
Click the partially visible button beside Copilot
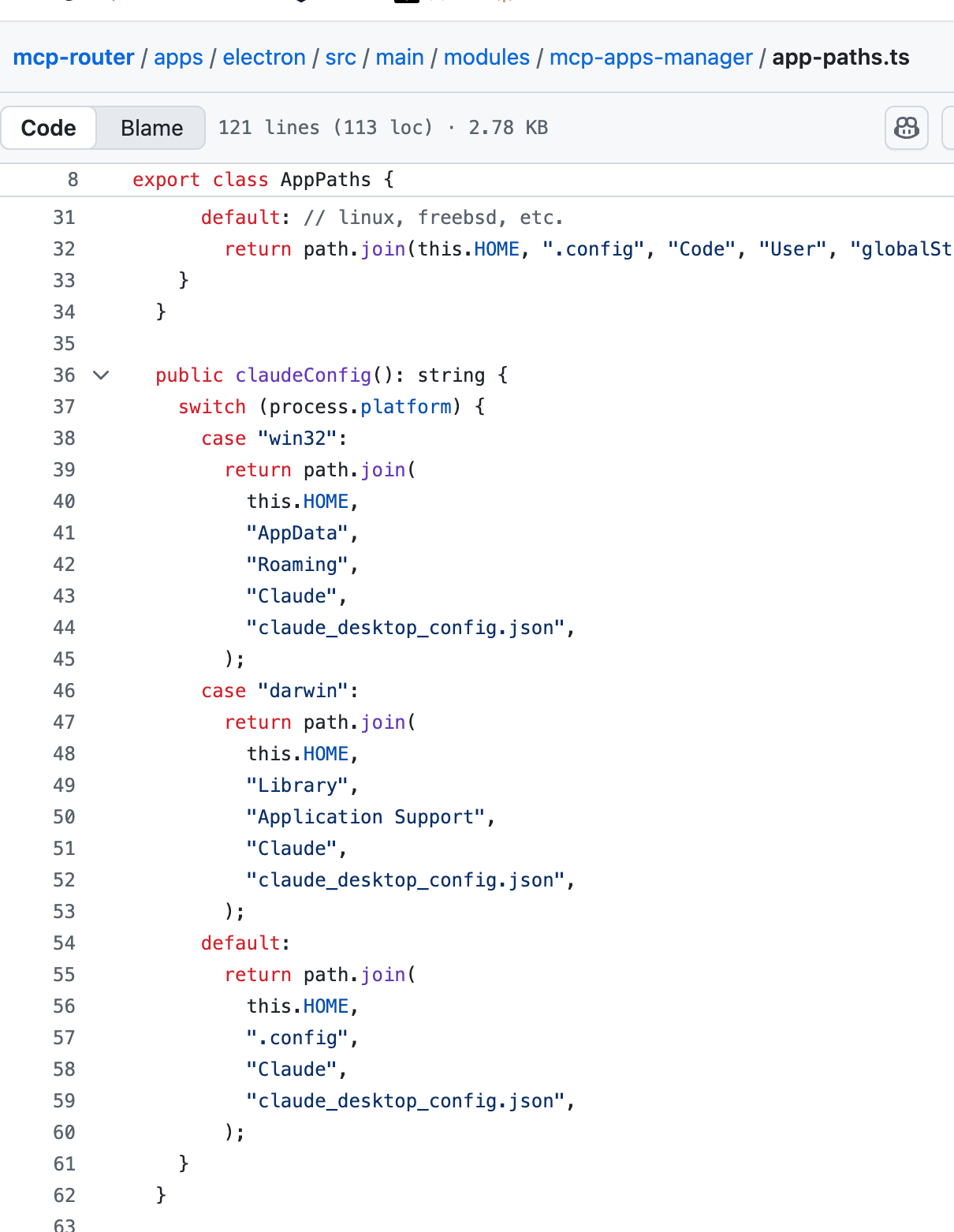(948, 128)
